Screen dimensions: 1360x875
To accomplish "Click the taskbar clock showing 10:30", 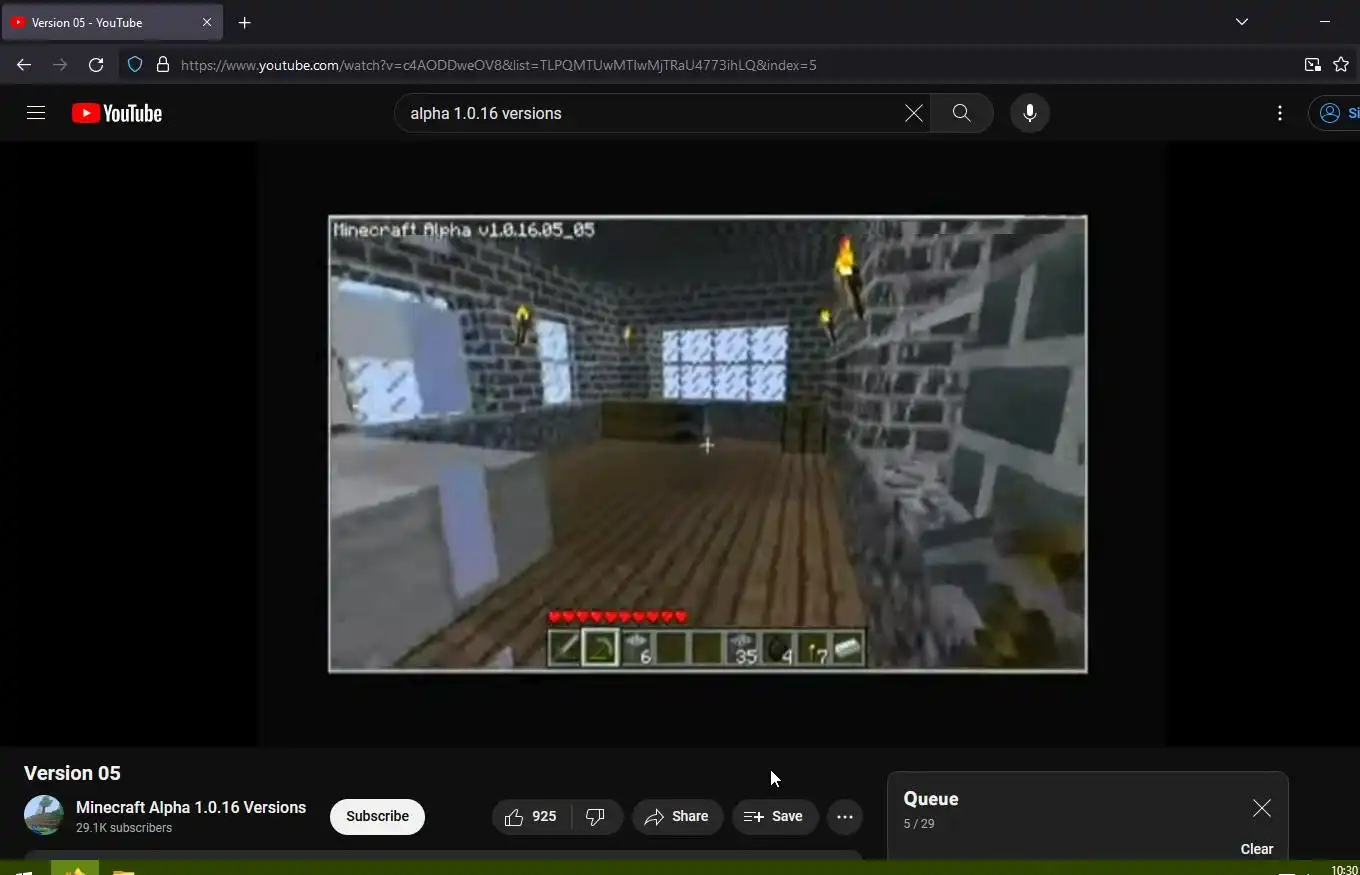I will (1344, 870).
